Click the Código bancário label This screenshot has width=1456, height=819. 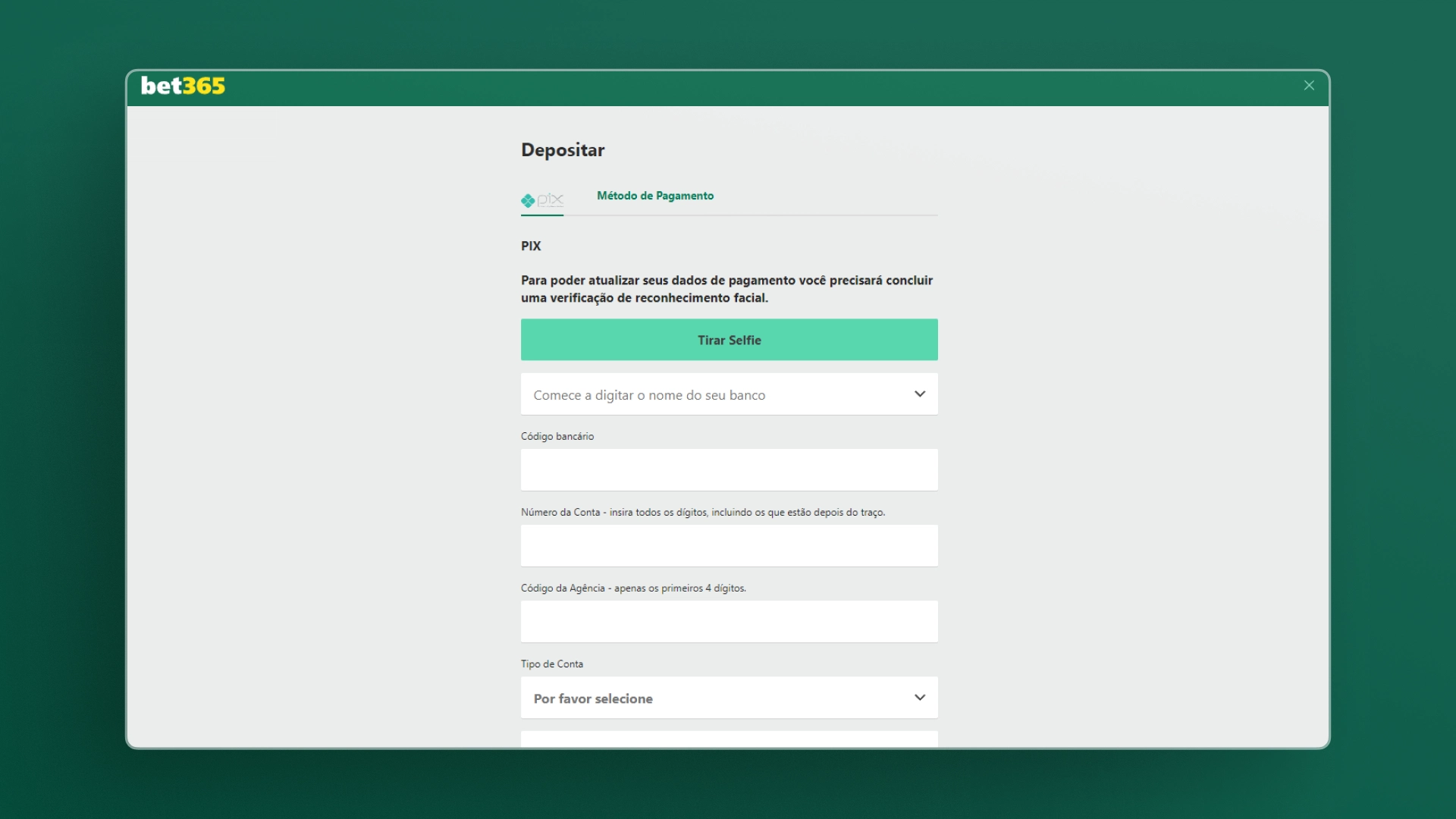tap(557, 436)
